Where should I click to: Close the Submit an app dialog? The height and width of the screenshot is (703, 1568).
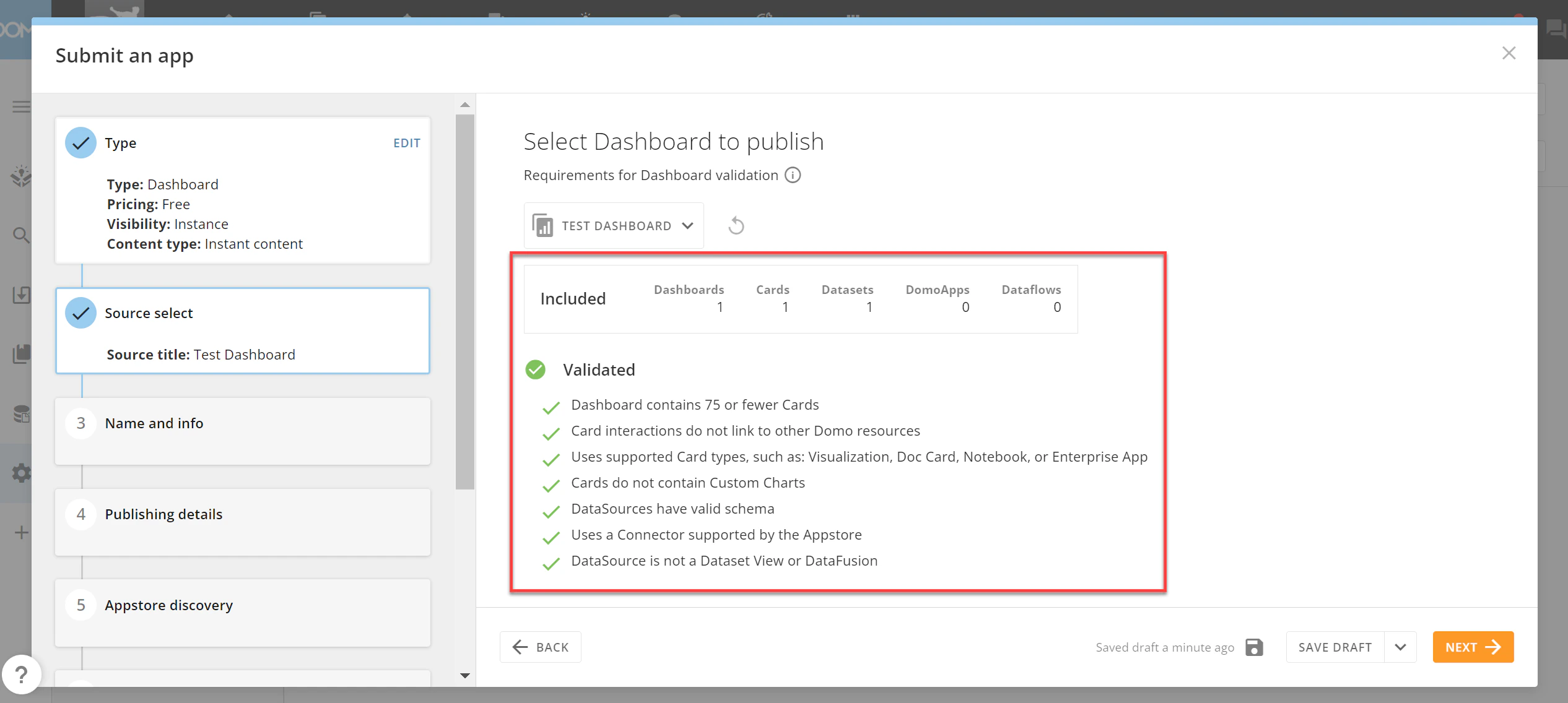point(1509,53)
